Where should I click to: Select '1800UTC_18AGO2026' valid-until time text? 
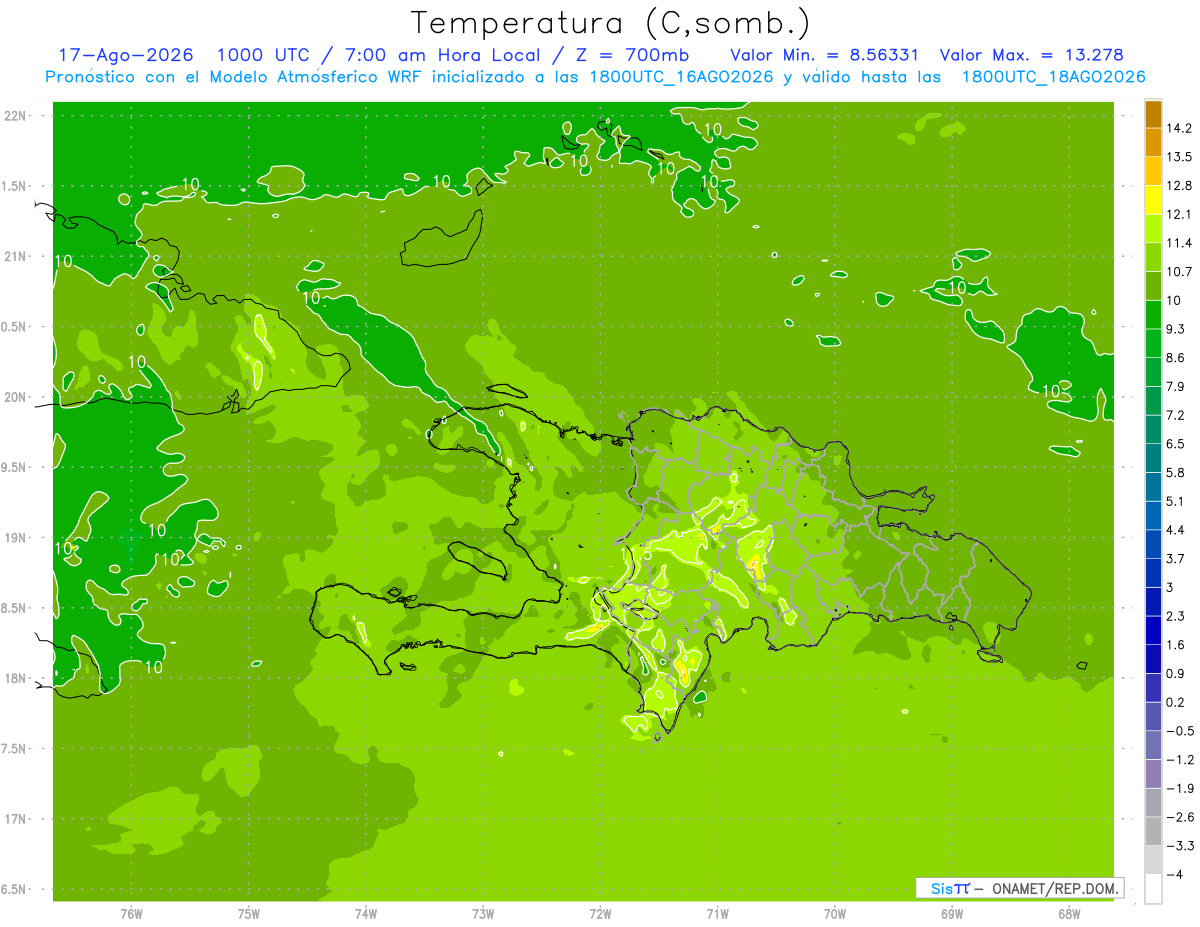(1053, 77)
